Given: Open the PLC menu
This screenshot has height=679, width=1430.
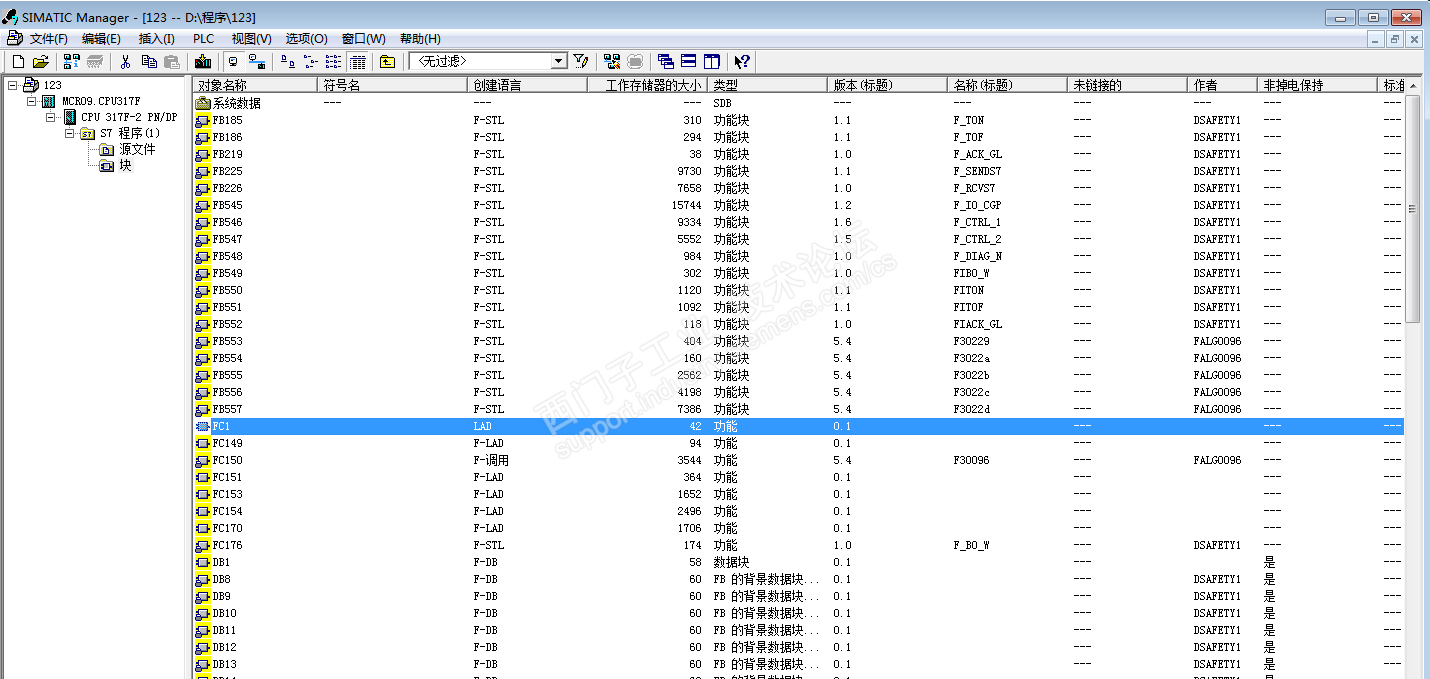Looking at the screenshot, I should pyautogui.click(x=203, y=38).
